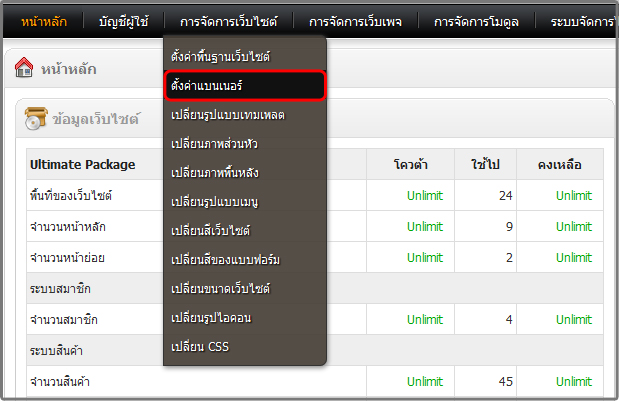Click the ใช้ไป column header
The height and width of the screenshot is (401, 619).
[485, 164]
